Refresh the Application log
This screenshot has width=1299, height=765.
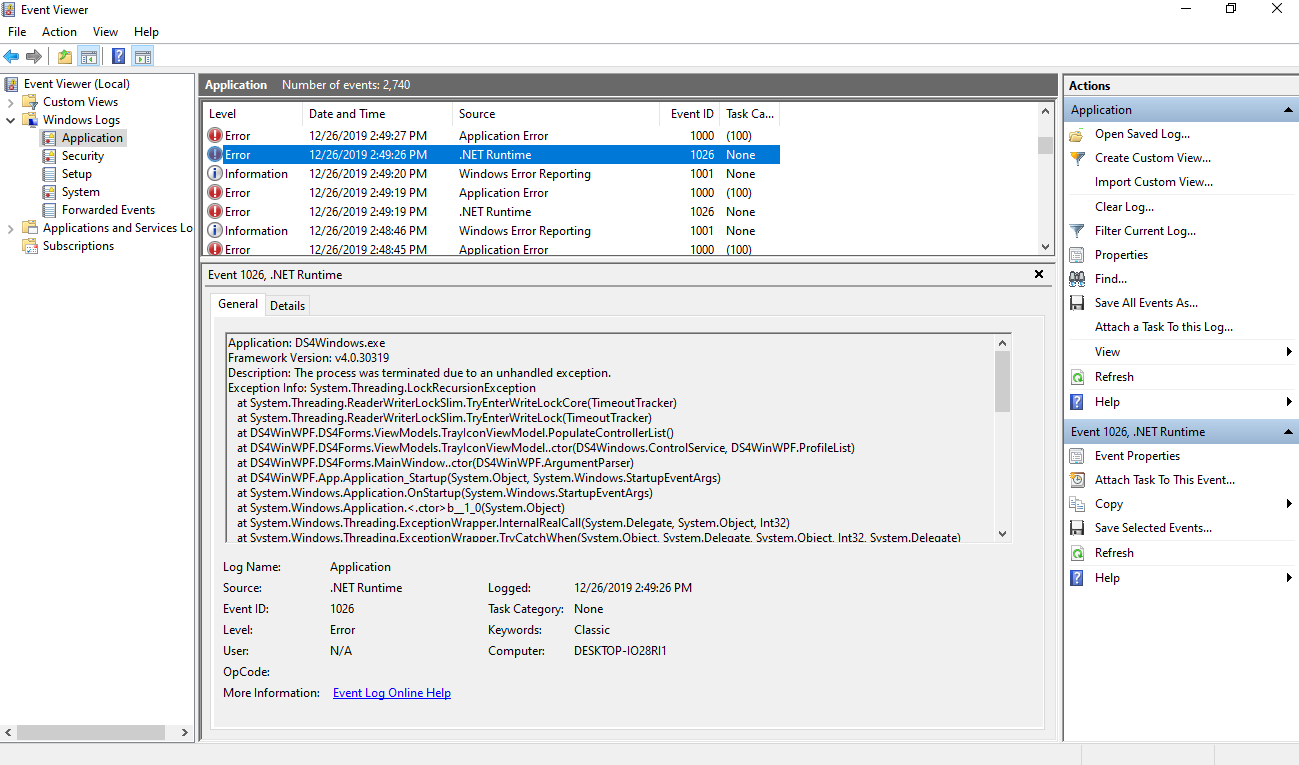click(x=1115, y=376)
